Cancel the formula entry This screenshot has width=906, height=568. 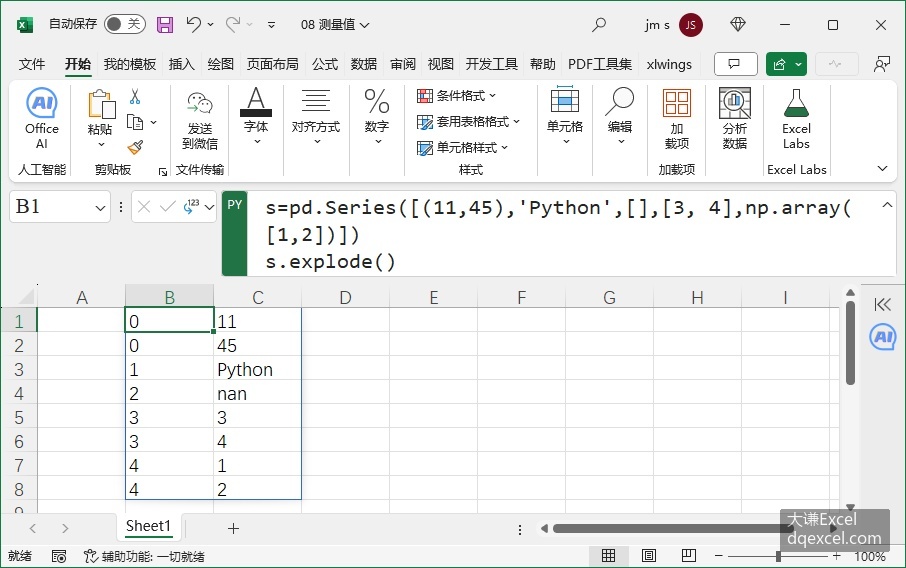144,207
